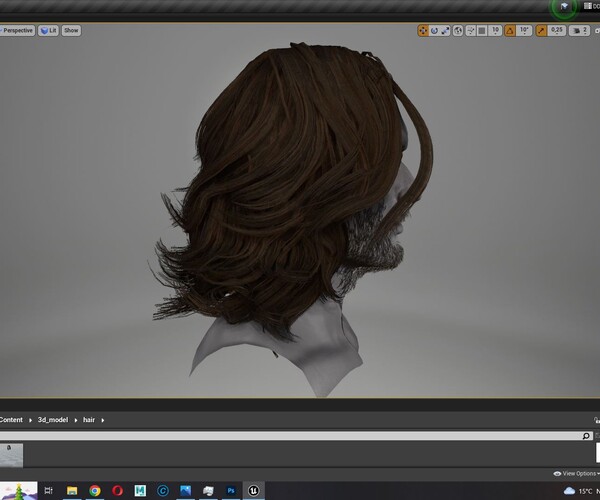Open Opera browser from taskbar
The width and height of the screenshot is (600, 500).
tap(117, 490)
